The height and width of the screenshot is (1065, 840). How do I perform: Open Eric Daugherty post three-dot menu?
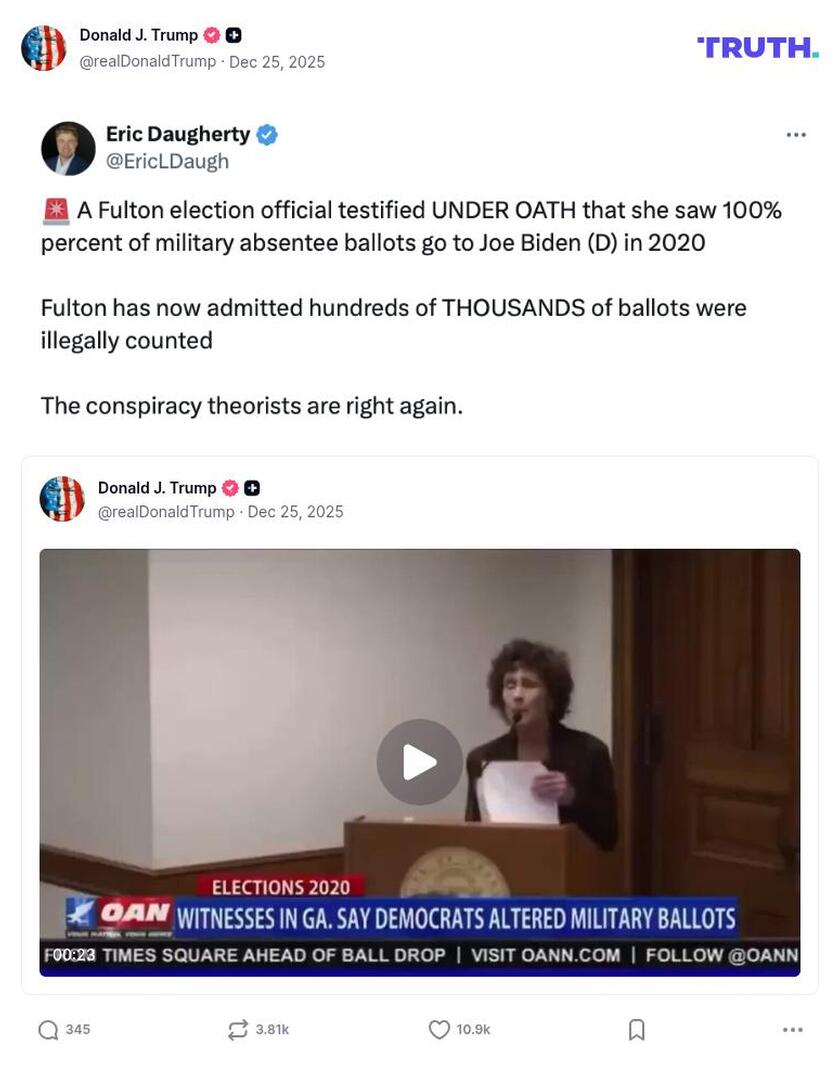(796, 134)
